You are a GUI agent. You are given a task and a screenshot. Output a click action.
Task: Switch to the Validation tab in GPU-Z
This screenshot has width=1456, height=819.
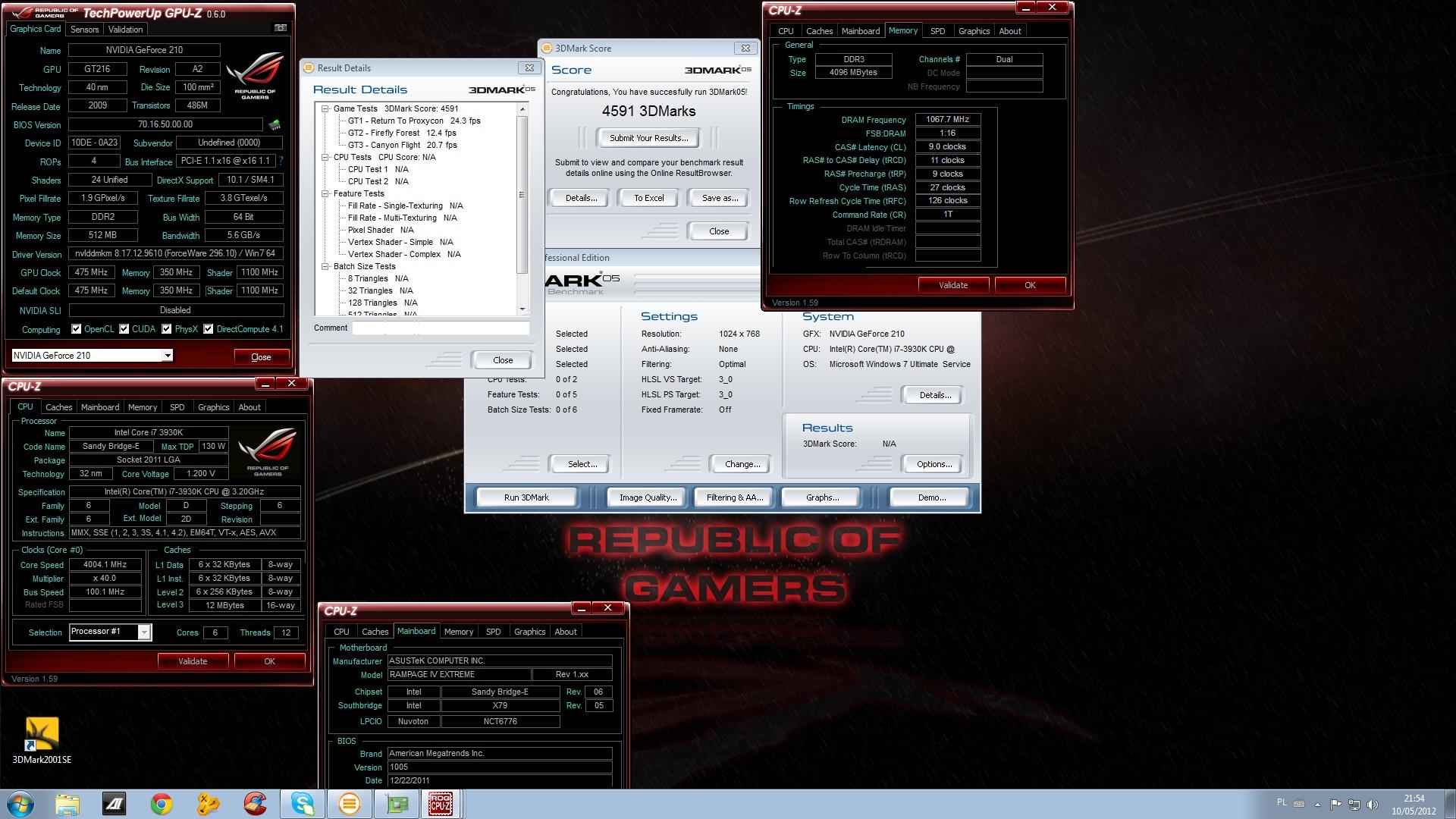click(125, 30)
